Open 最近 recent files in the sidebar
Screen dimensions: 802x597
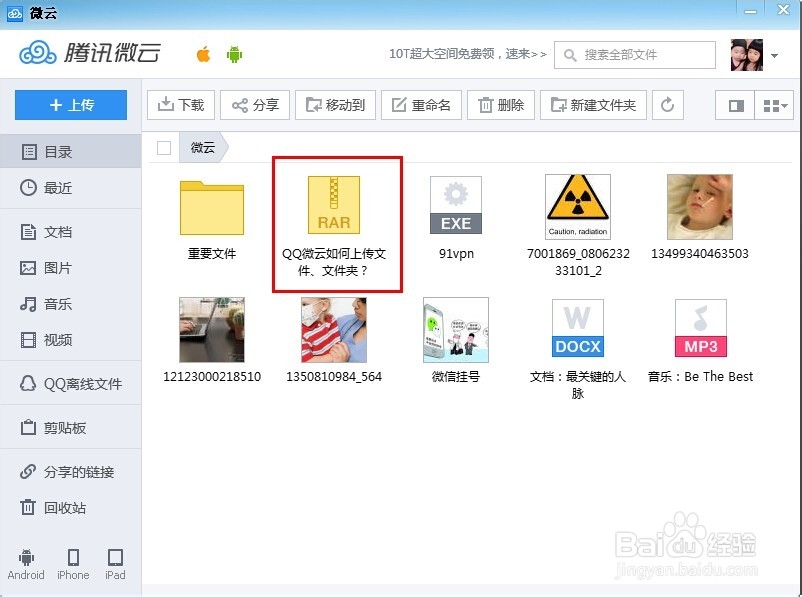click(71, 188)
